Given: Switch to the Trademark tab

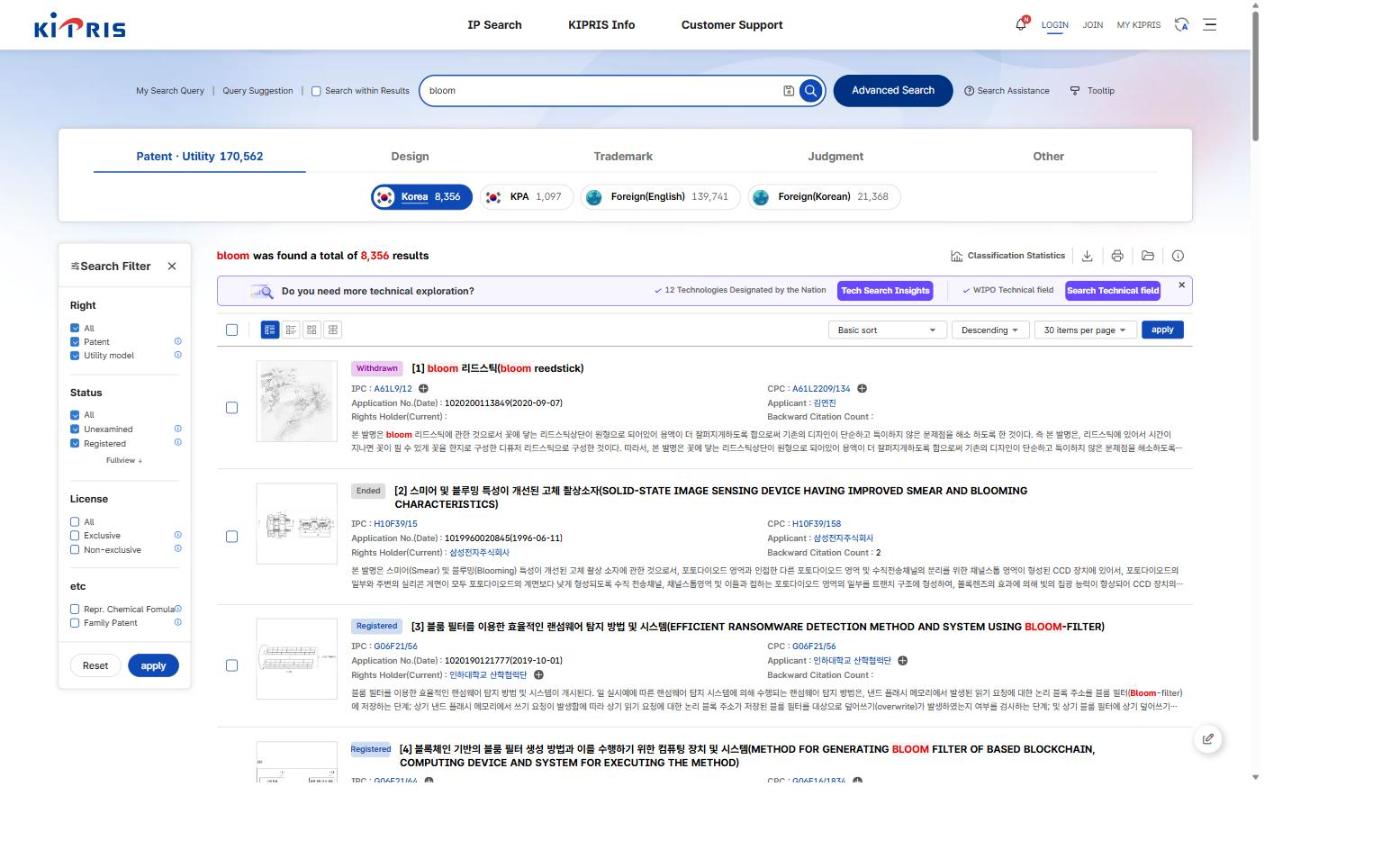Looking at the screenshot, I should [x=623, y=156].
